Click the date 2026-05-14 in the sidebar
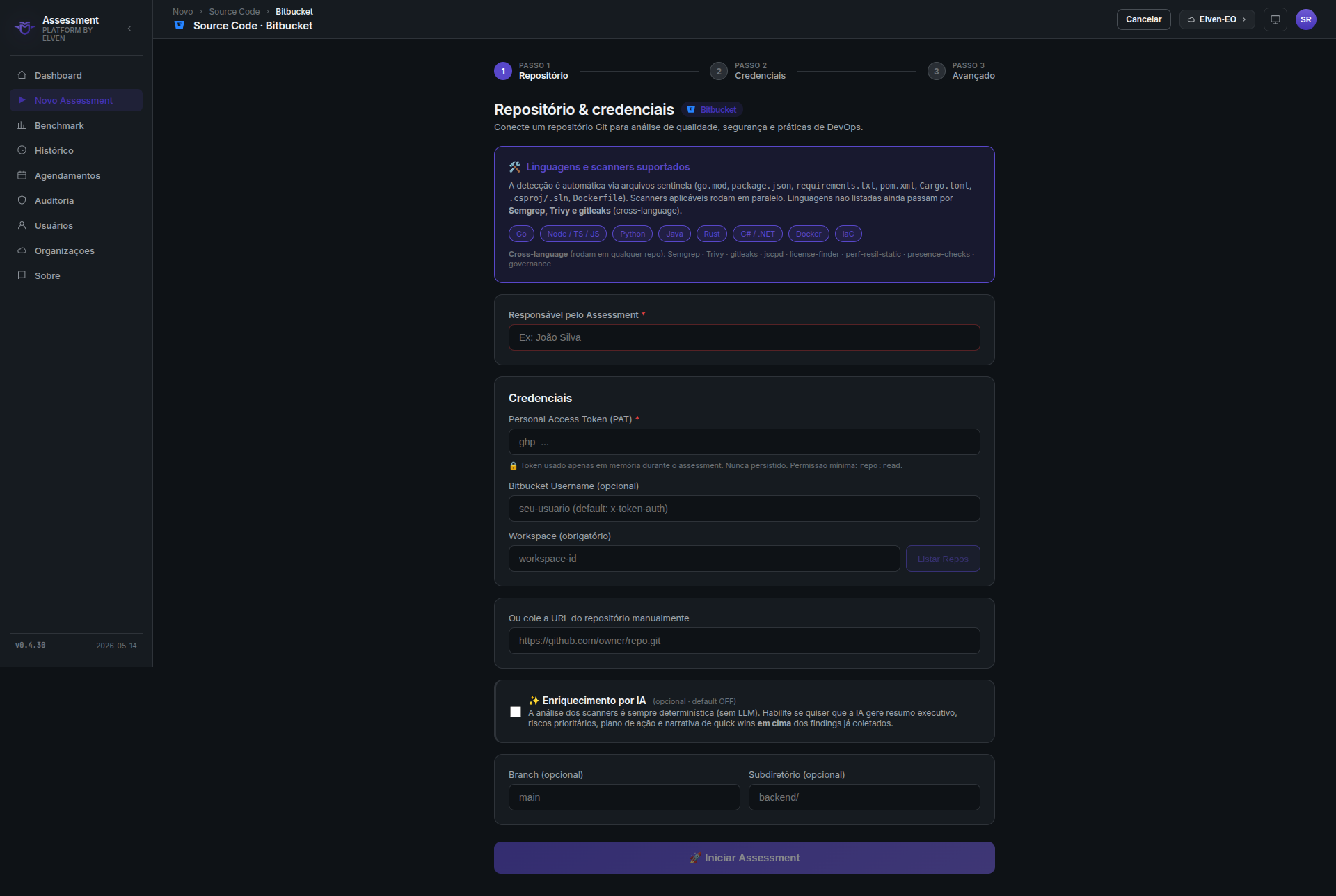Screen dimensions: 1336x896 tap(116, 646)
